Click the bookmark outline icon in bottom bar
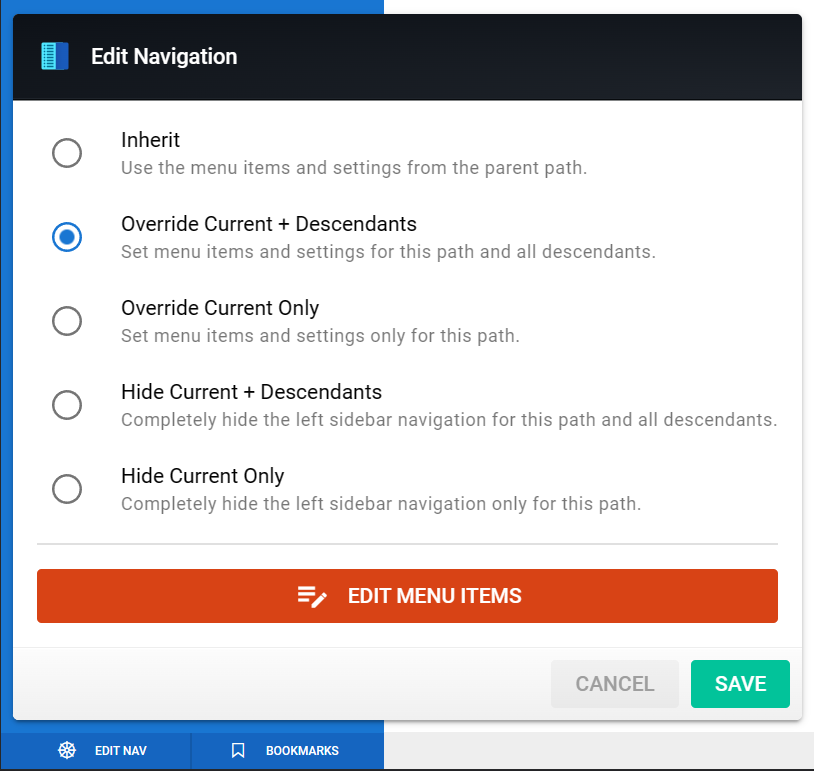This screenshot has height=771, width=814. [x=238, y=750]
